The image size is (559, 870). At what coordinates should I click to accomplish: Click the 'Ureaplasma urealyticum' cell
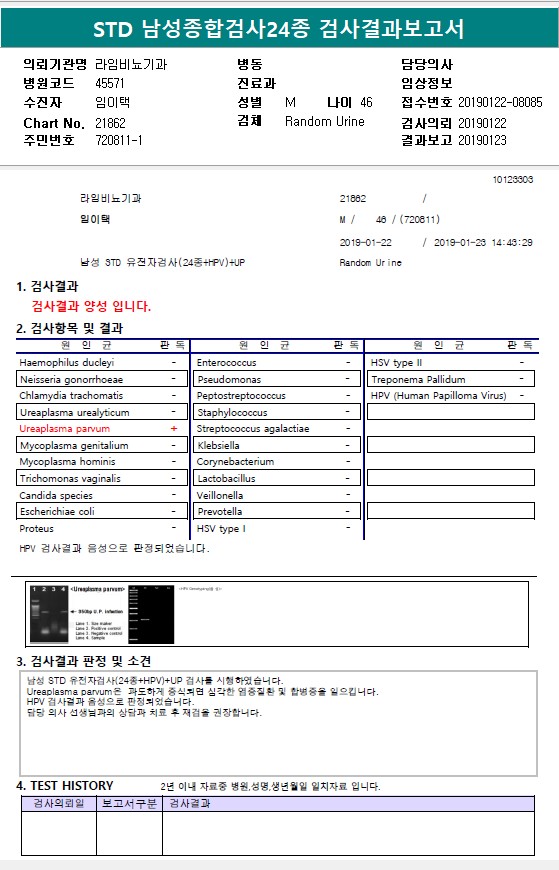(x=103, y=412)
